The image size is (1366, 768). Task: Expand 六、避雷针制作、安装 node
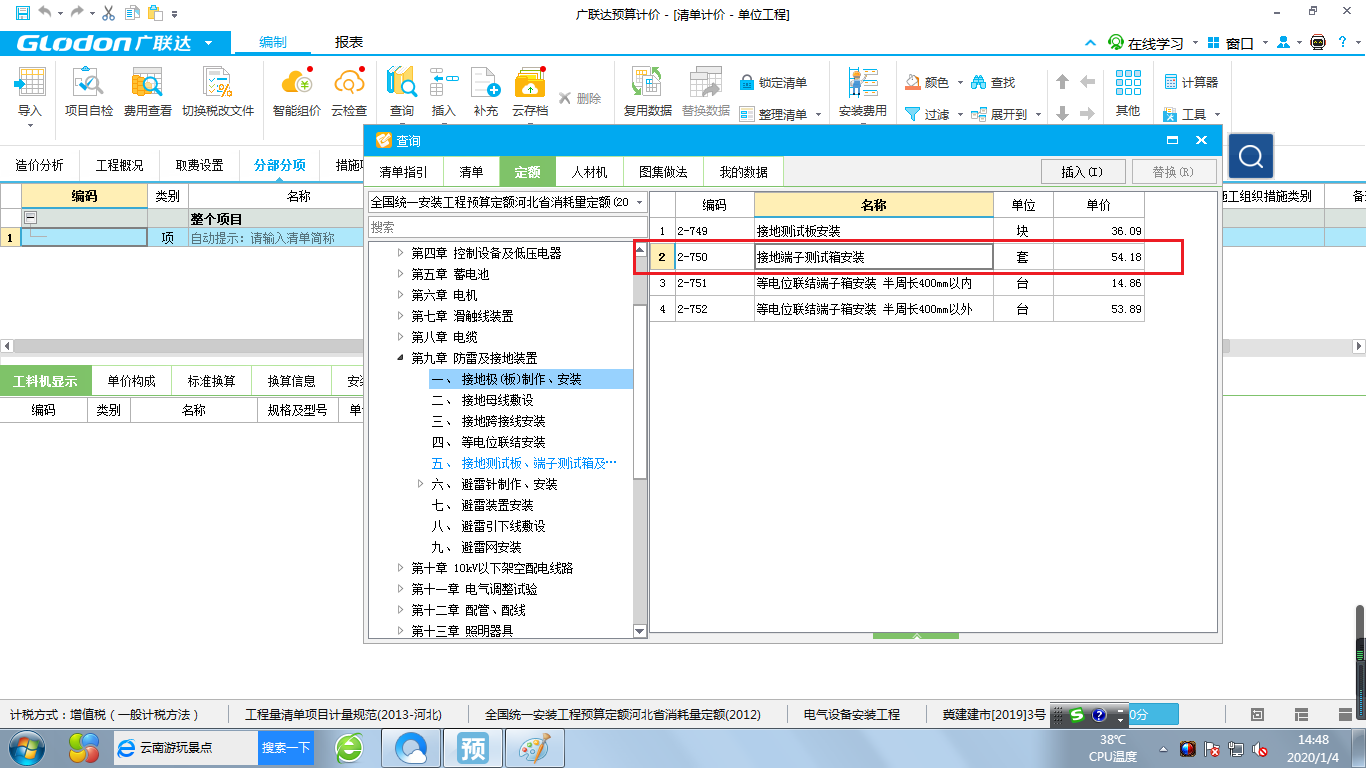[421, 484]
